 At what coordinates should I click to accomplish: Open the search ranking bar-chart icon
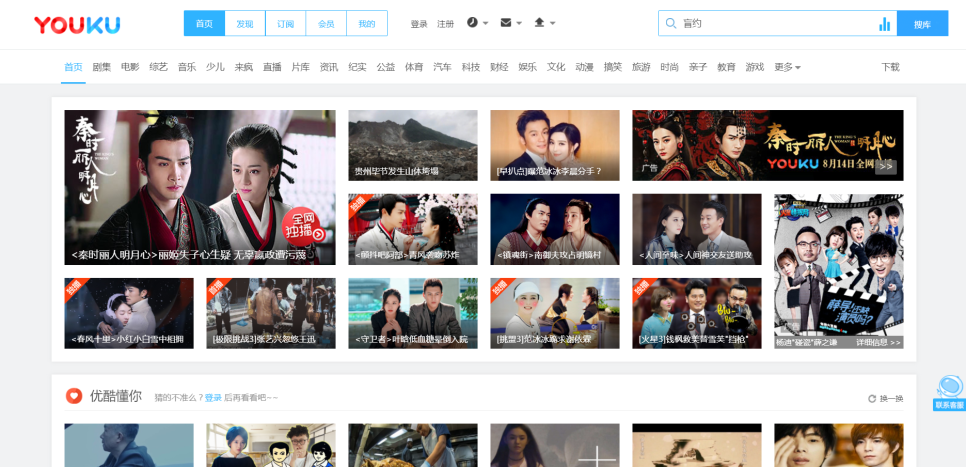click(885, 23)
